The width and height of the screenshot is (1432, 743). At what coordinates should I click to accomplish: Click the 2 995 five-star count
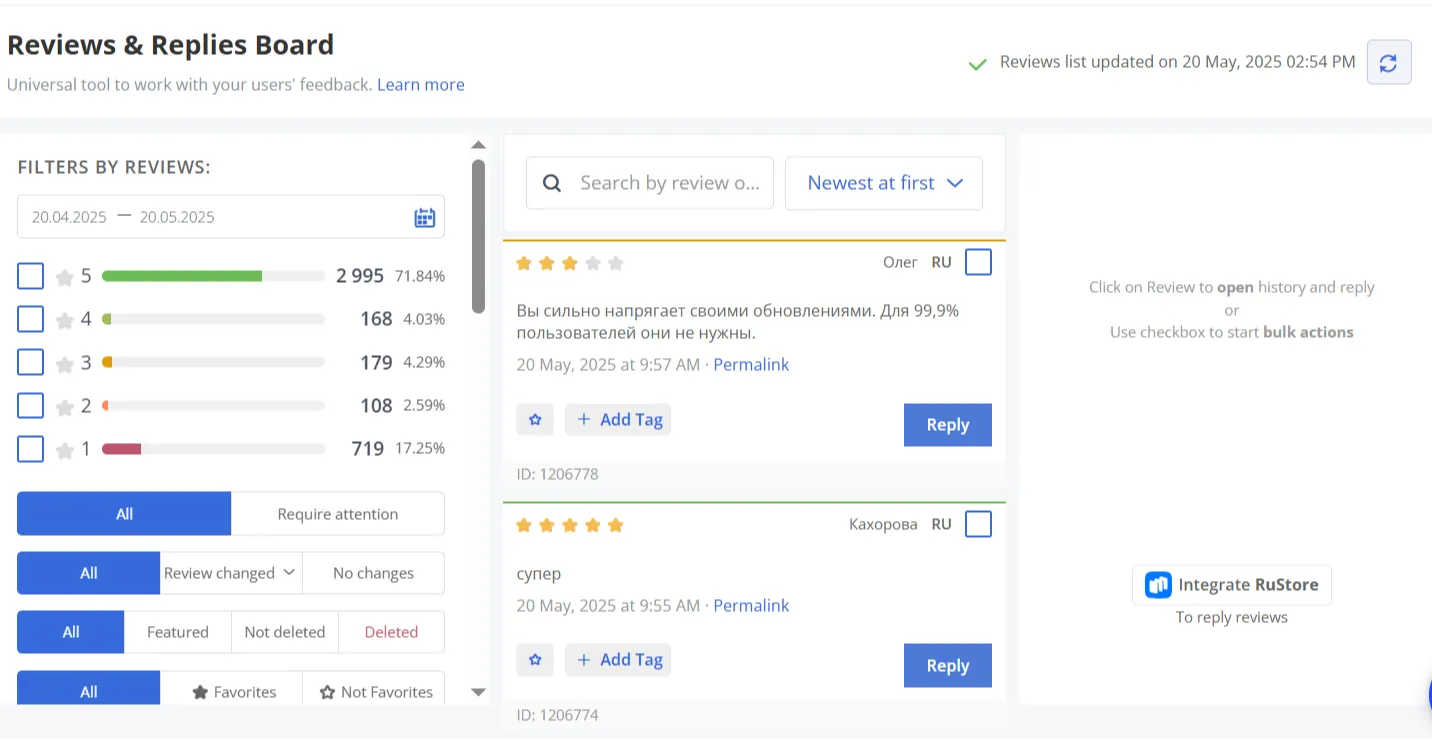point(360,276)
